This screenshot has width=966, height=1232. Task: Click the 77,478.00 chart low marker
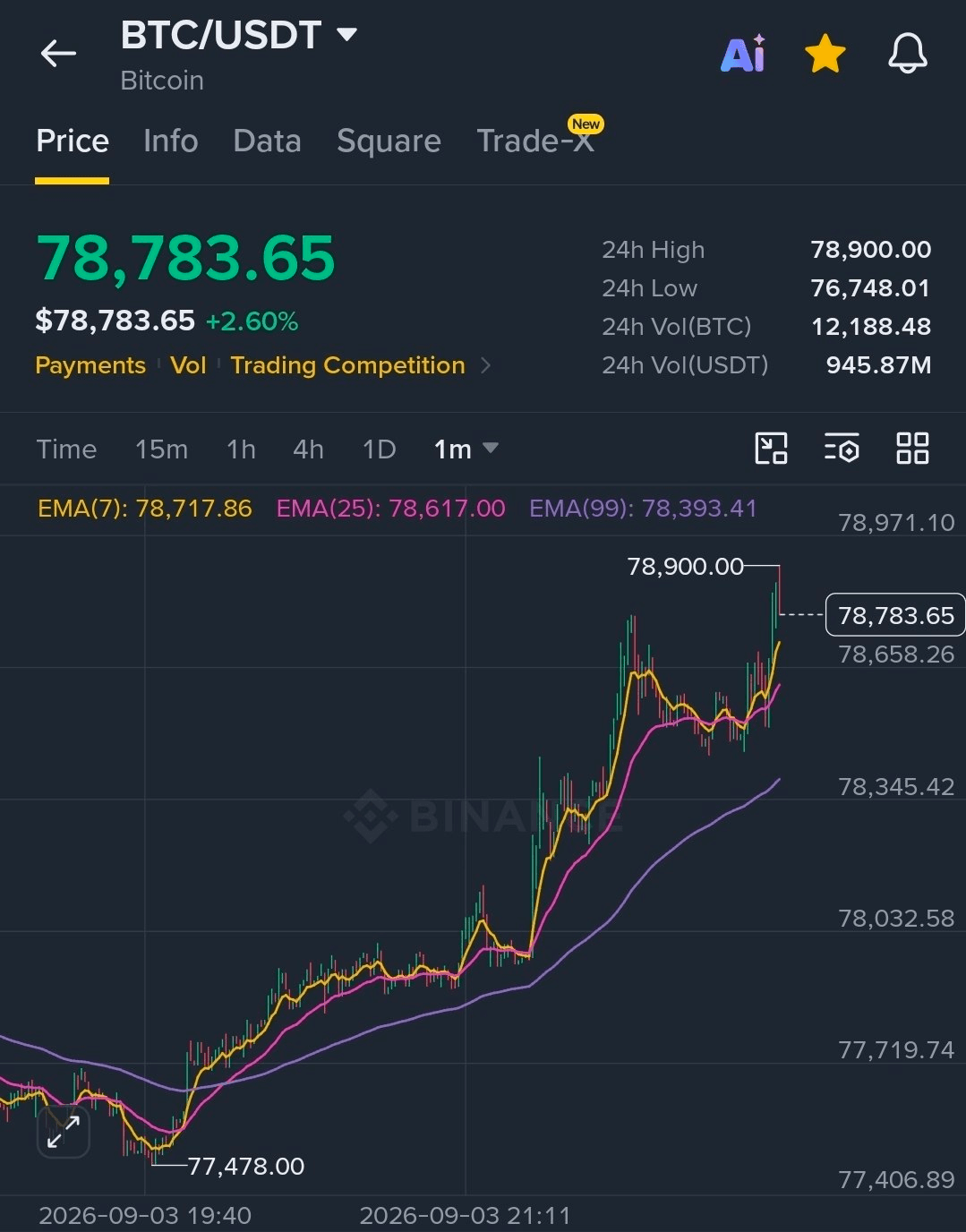pyautogui.click(x=245, y=1167)
